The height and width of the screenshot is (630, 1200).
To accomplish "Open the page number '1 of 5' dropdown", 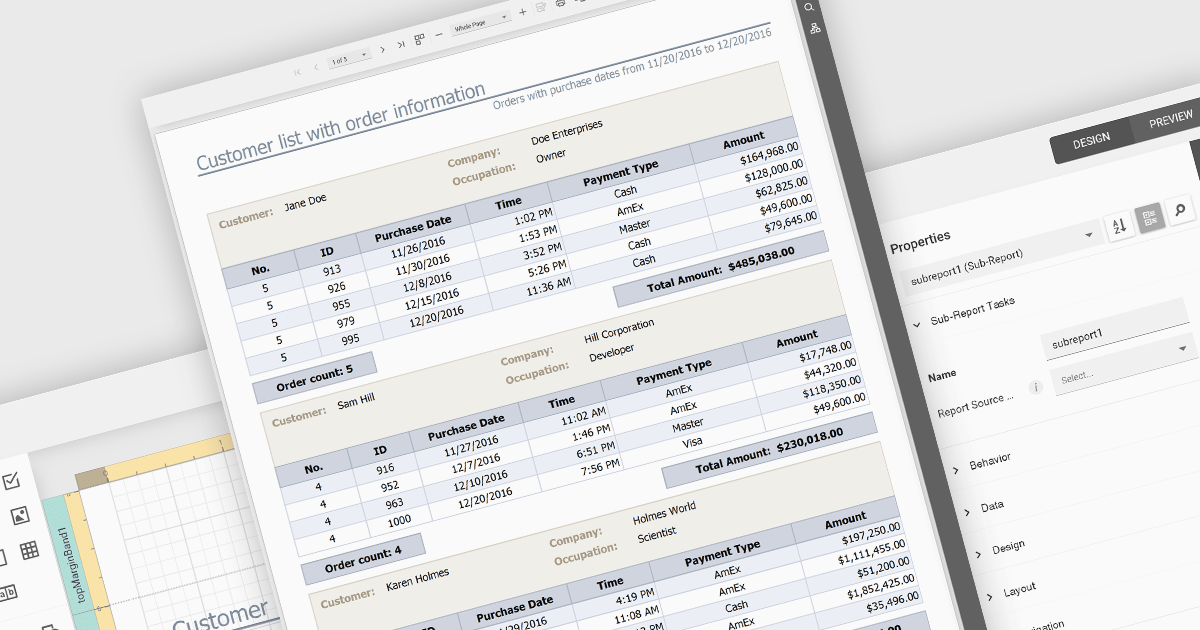I will (350, 58).
